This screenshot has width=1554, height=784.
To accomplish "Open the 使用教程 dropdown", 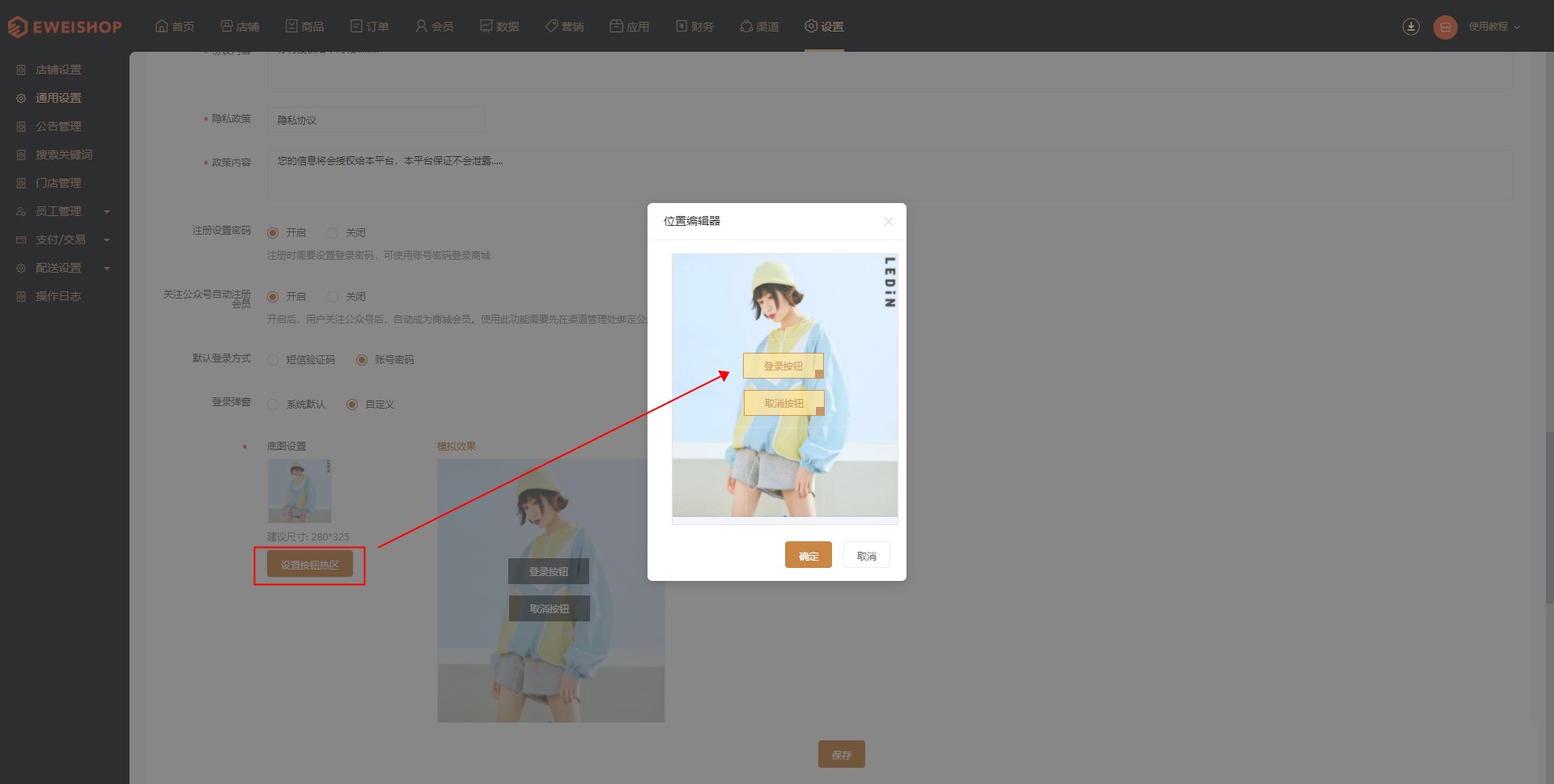I will pyautogui.click(x=1494, y=27).
